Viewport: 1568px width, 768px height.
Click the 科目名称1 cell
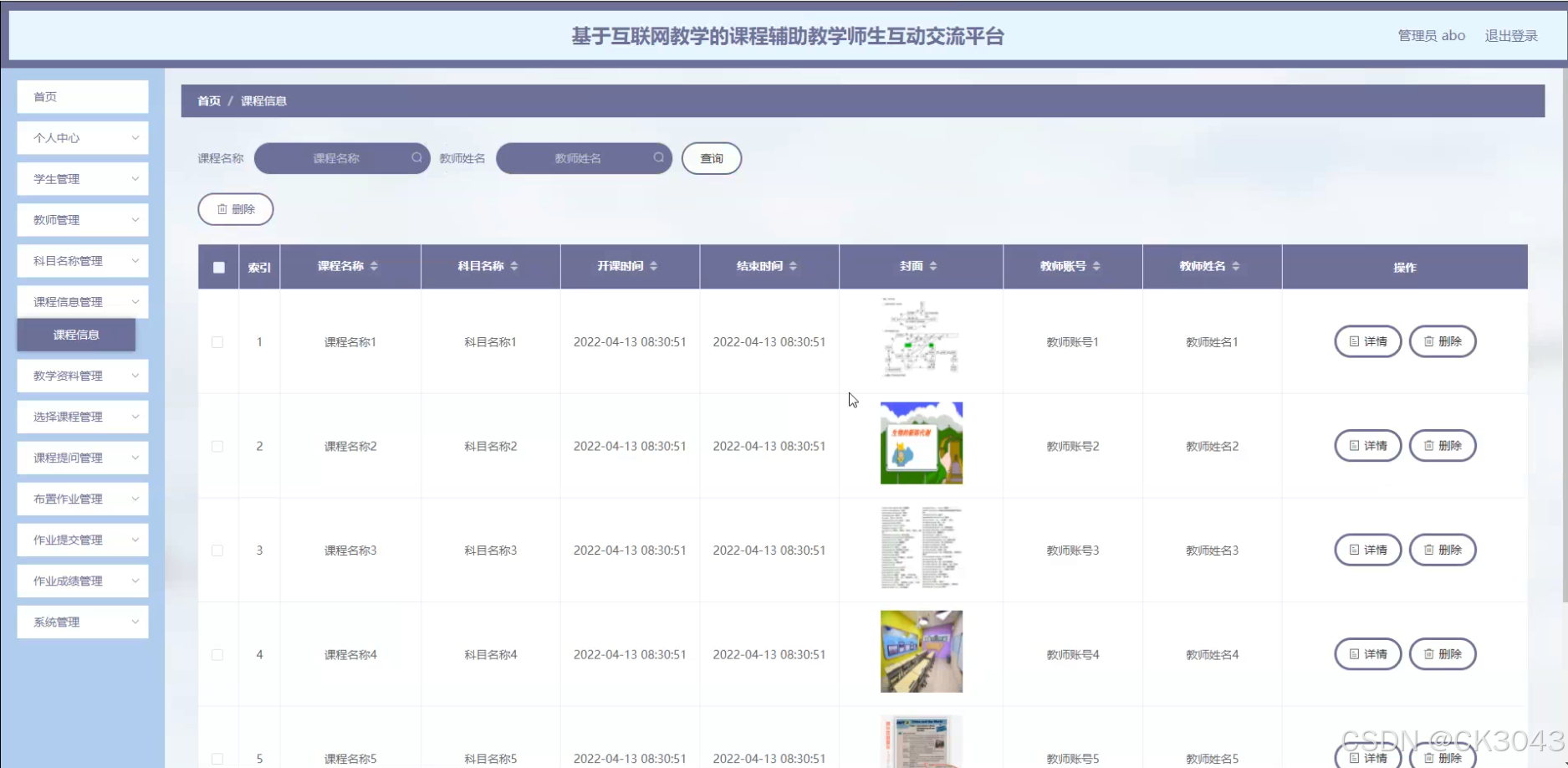491,342
